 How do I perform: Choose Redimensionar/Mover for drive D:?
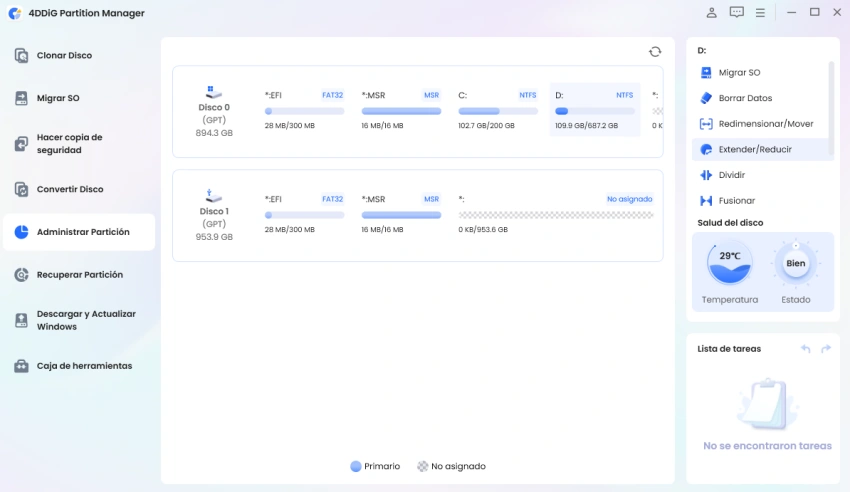tap(762, 124)
